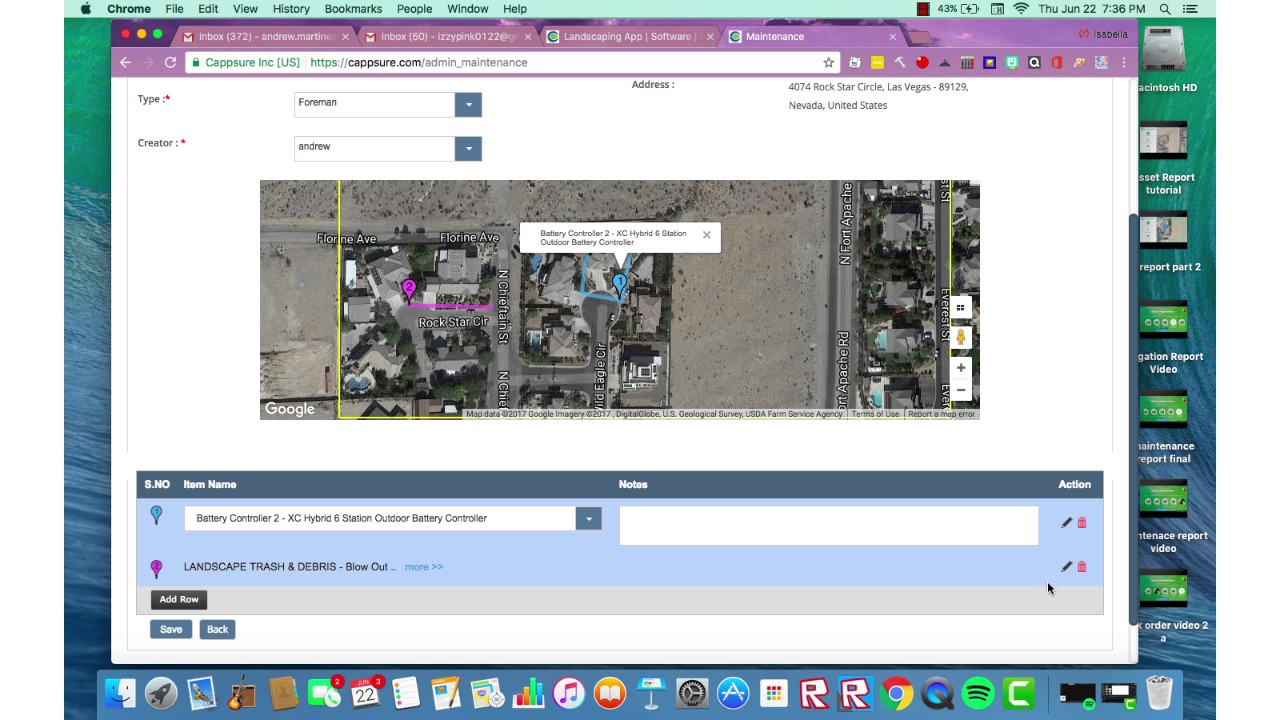Switch to the Inbox (372) Gmail tab
The height and width of the screenshot is (720, 1280).
pyautogui.click(x=266, y=37)
